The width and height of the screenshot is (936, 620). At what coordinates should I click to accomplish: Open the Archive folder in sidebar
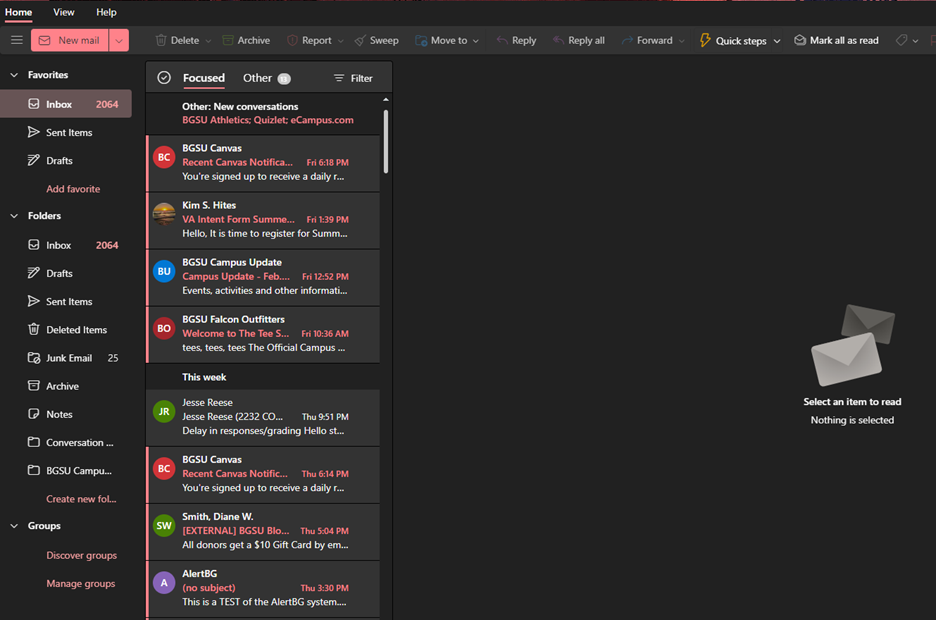(66, 386)
